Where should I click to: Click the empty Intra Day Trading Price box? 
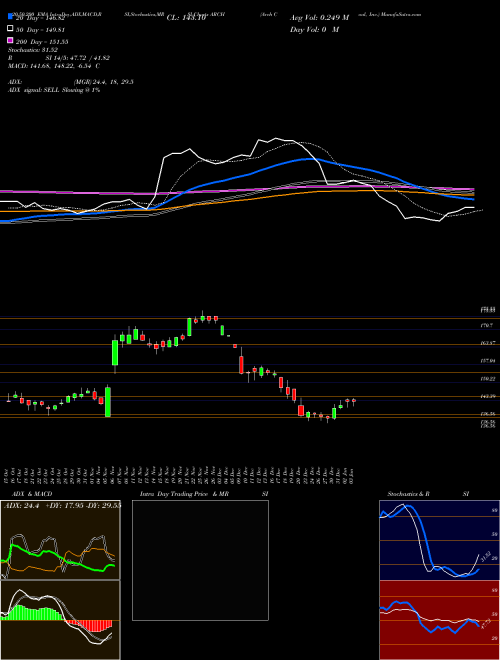(x=200, y=560)
